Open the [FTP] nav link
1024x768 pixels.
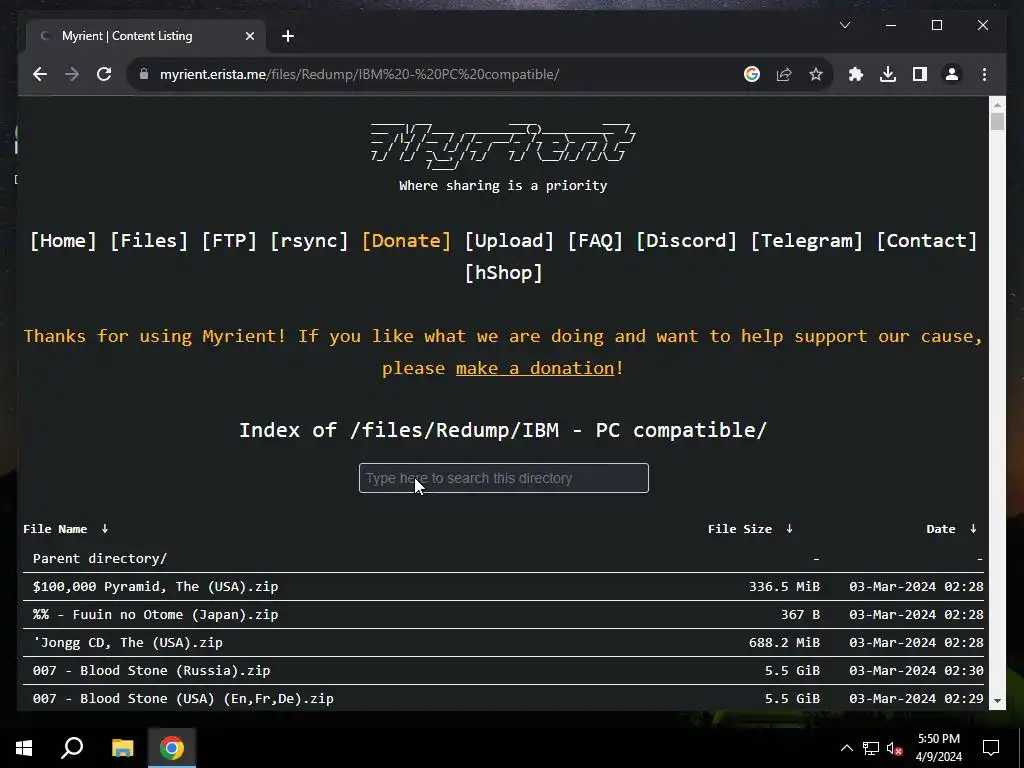[x=229, y=241]
